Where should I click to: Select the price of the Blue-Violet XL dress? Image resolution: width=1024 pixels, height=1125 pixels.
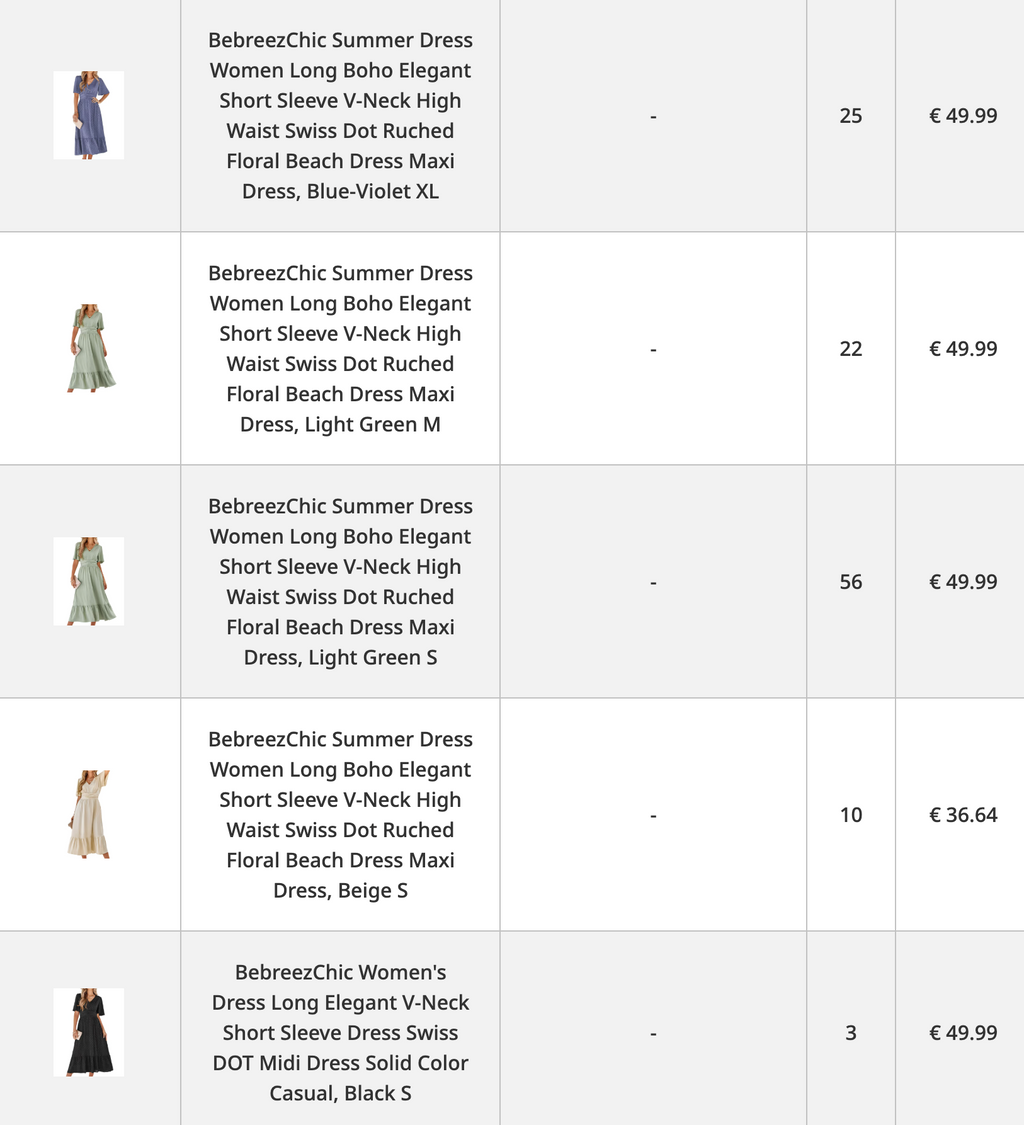pos(963,116)
